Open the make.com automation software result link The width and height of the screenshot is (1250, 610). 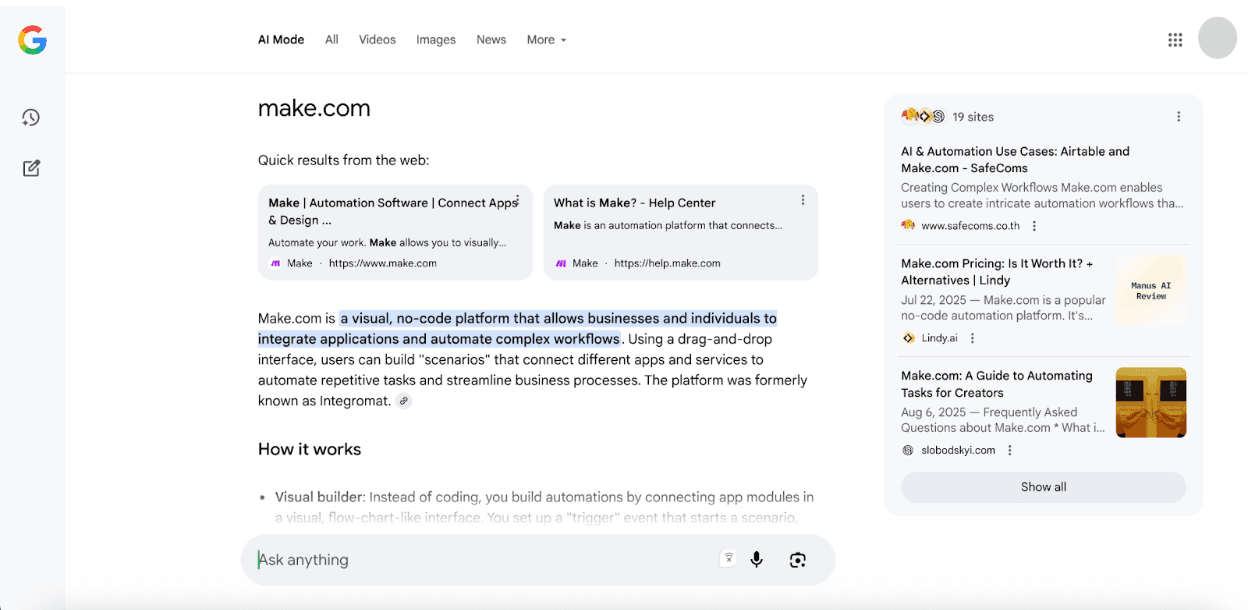coord(393,211)
